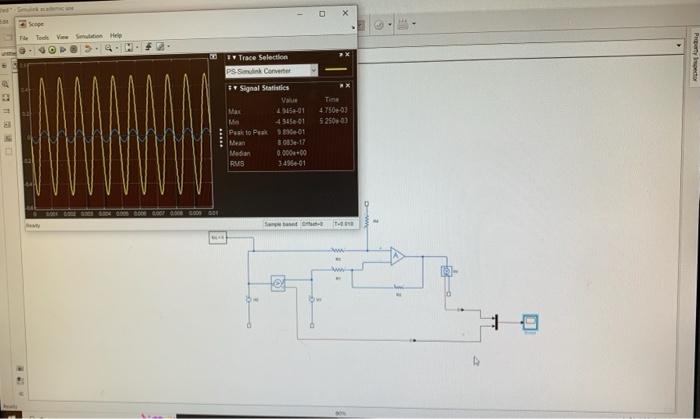Click the yellow trace line color swatch
700x419 pixels.
point(336,69)
